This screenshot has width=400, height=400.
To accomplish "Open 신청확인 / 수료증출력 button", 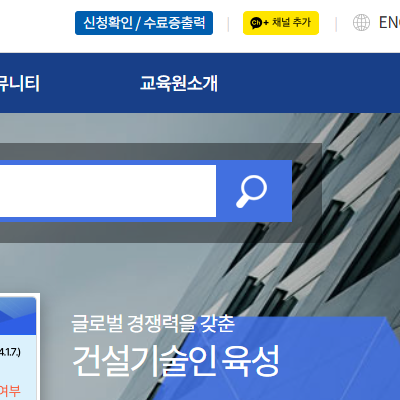I will [x=144, y=23].
